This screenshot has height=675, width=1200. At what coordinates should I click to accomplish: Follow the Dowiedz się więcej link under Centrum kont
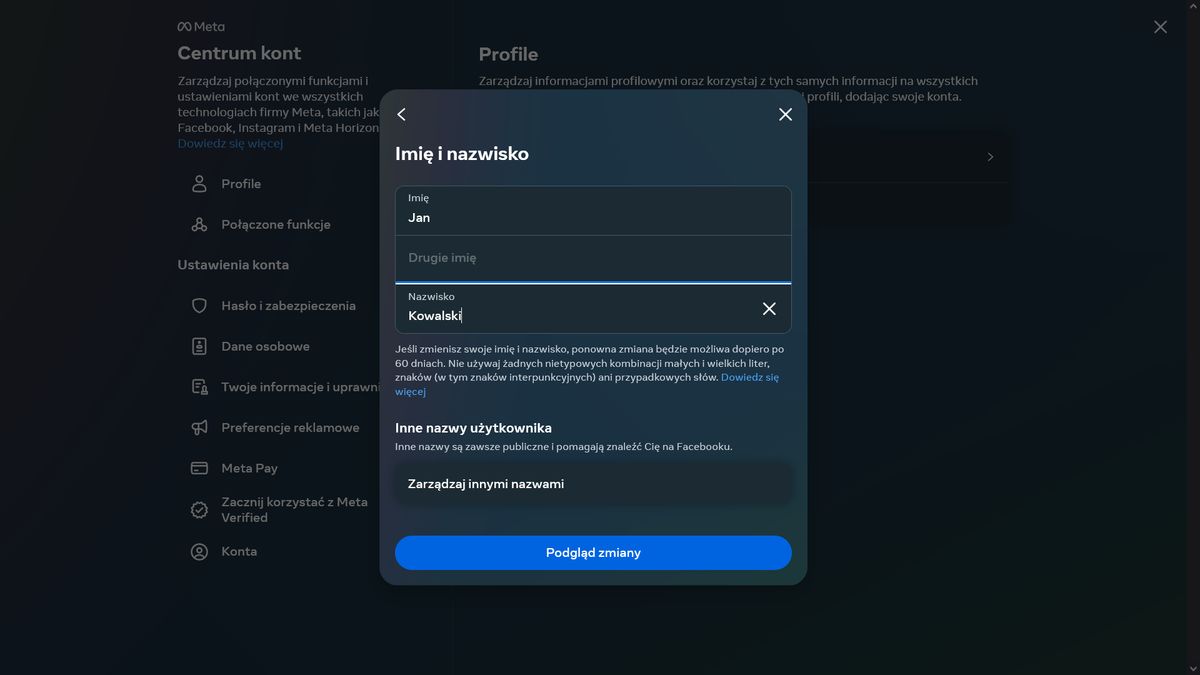230,143
